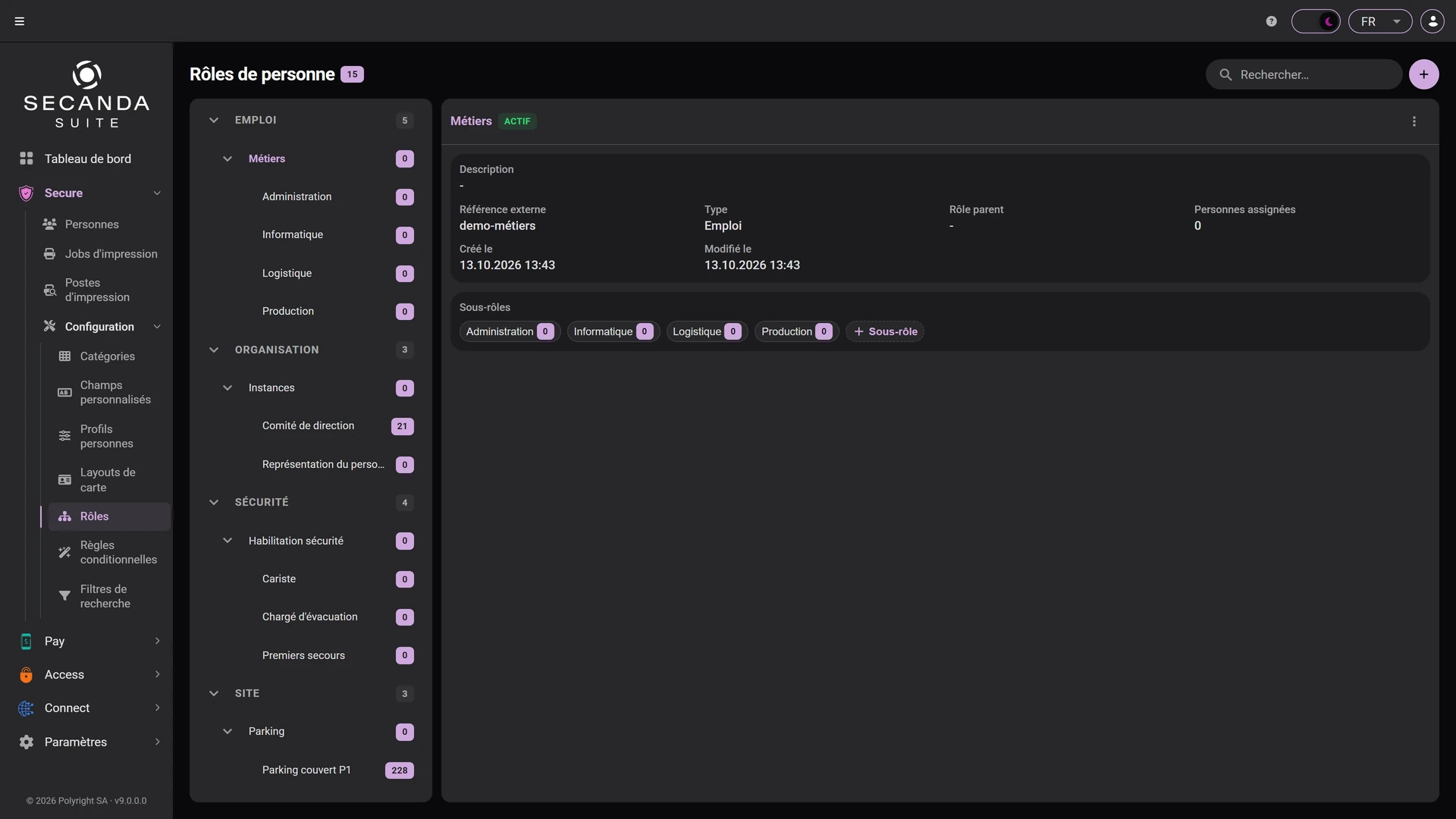Image resolution: width=1456 pixels, height=819 pixels.
Task: Toggle the hamburger sidebar menu
Action: tap(20, 21)
